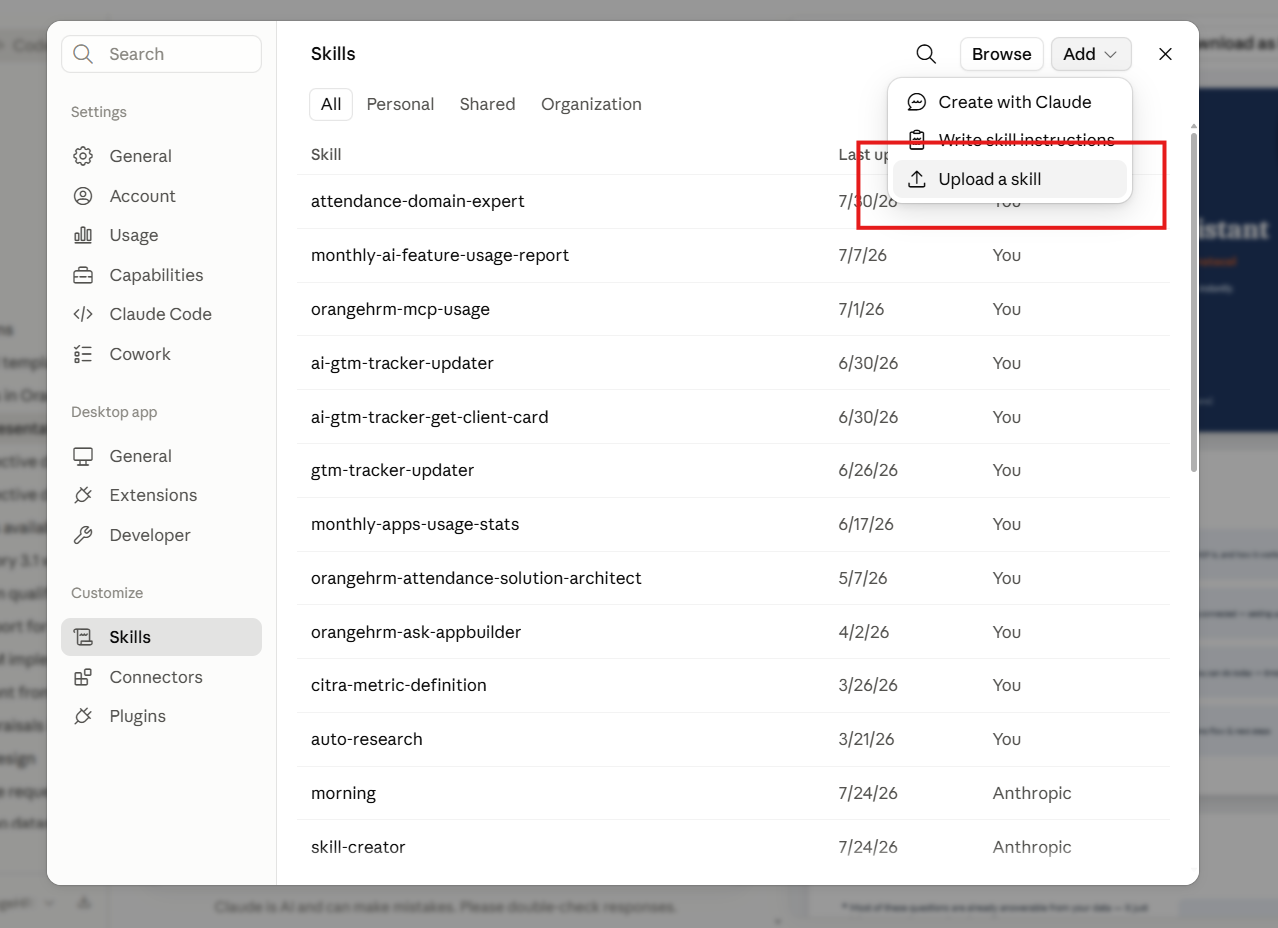Image resolution: width=1278 pixels, height=928 pixels.
Task: Click the 7/7/26 date cell
Action: click(x=862, y=255)
